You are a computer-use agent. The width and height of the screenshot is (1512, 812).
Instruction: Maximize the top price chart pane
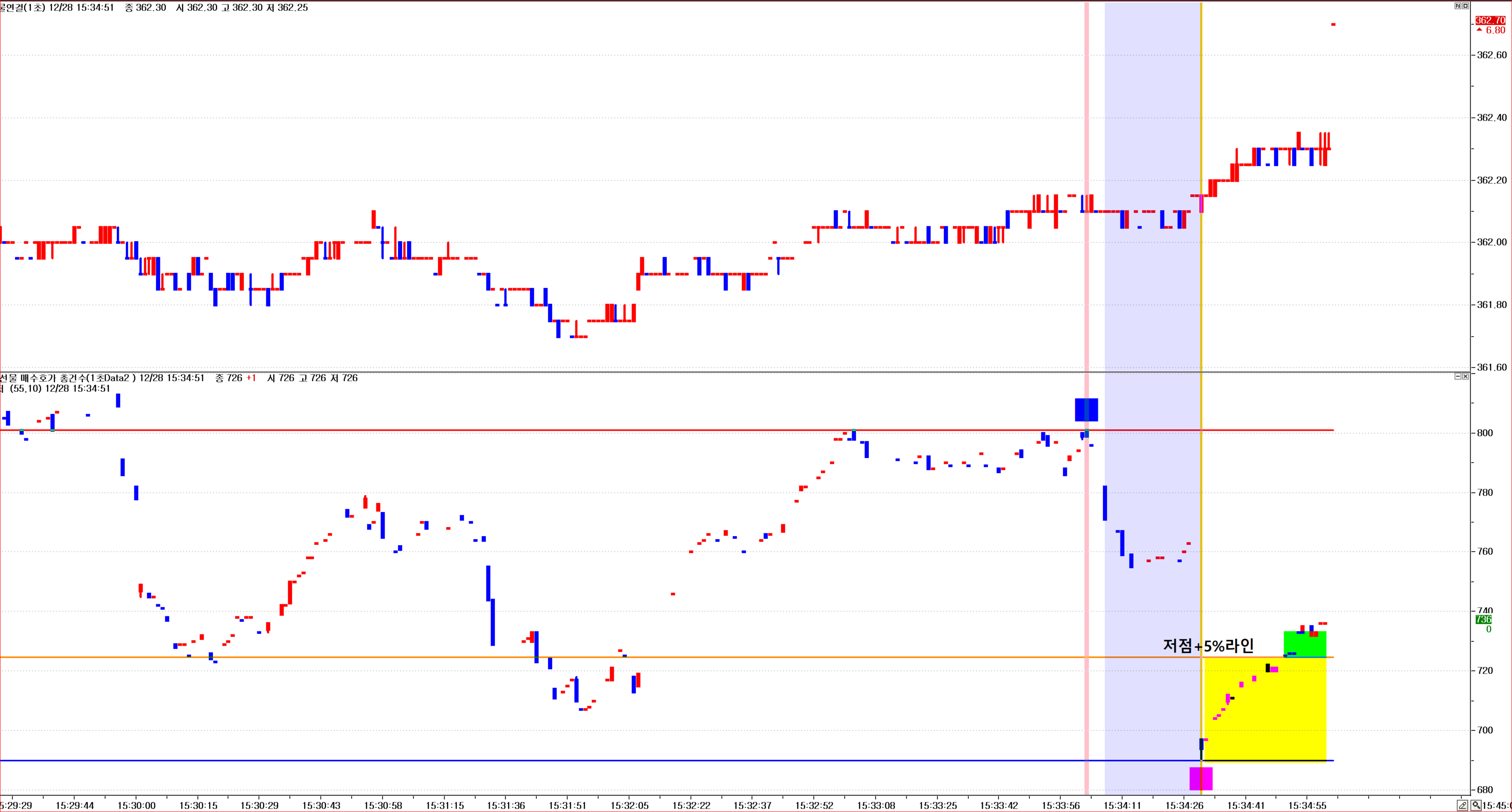coord(1465,6)
